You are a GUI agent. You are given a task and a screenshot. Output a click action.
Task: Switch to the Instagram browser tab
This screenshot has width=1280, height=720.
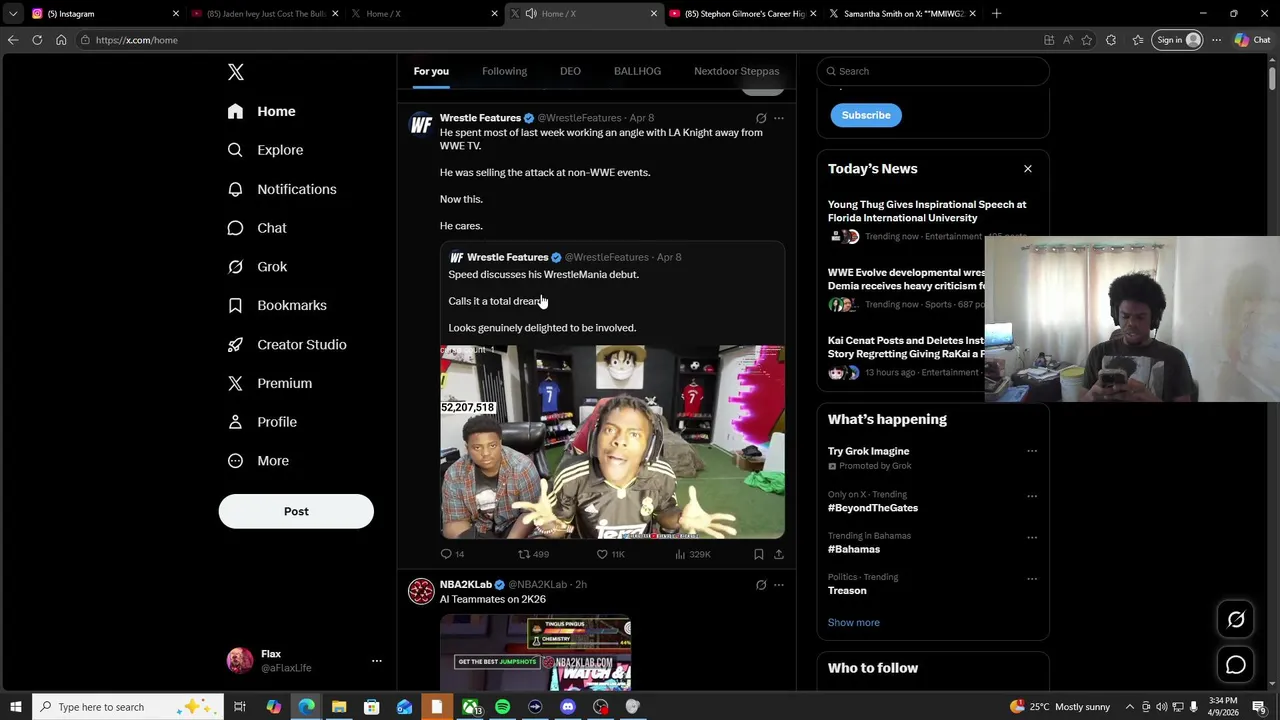tap(105, 14)
